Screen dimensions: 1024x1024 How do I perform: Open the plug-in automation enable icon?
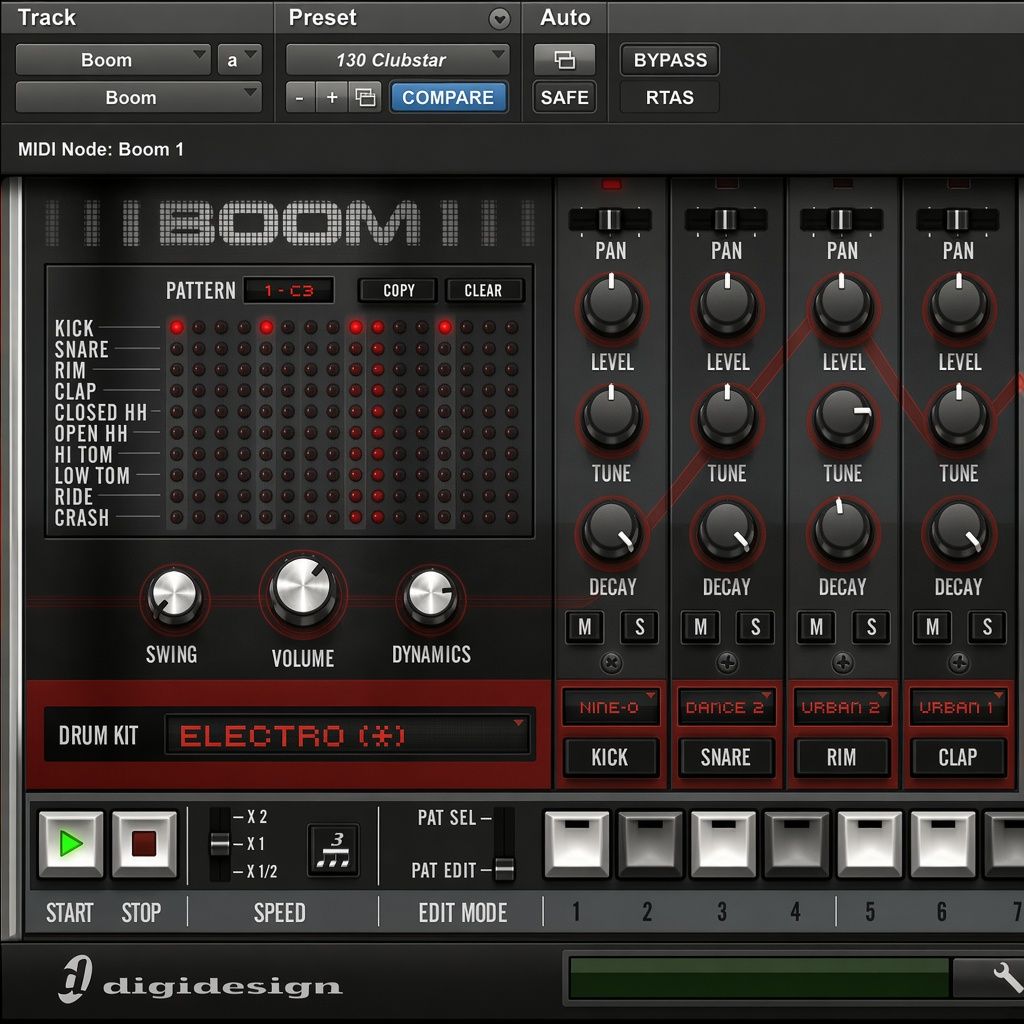point(564,60)
